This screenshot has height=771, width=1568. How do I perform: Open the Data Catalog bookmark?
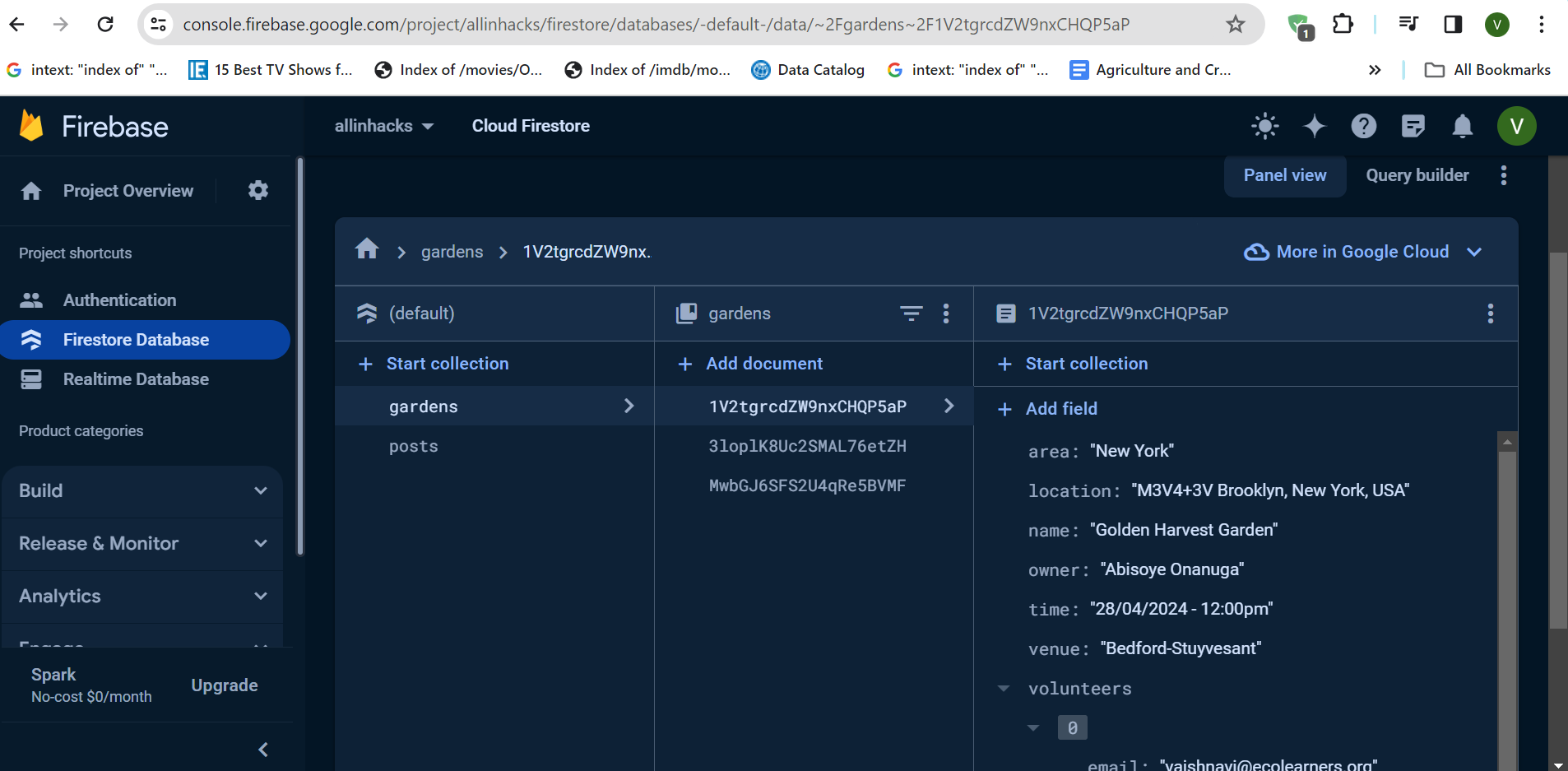point(808,70)
